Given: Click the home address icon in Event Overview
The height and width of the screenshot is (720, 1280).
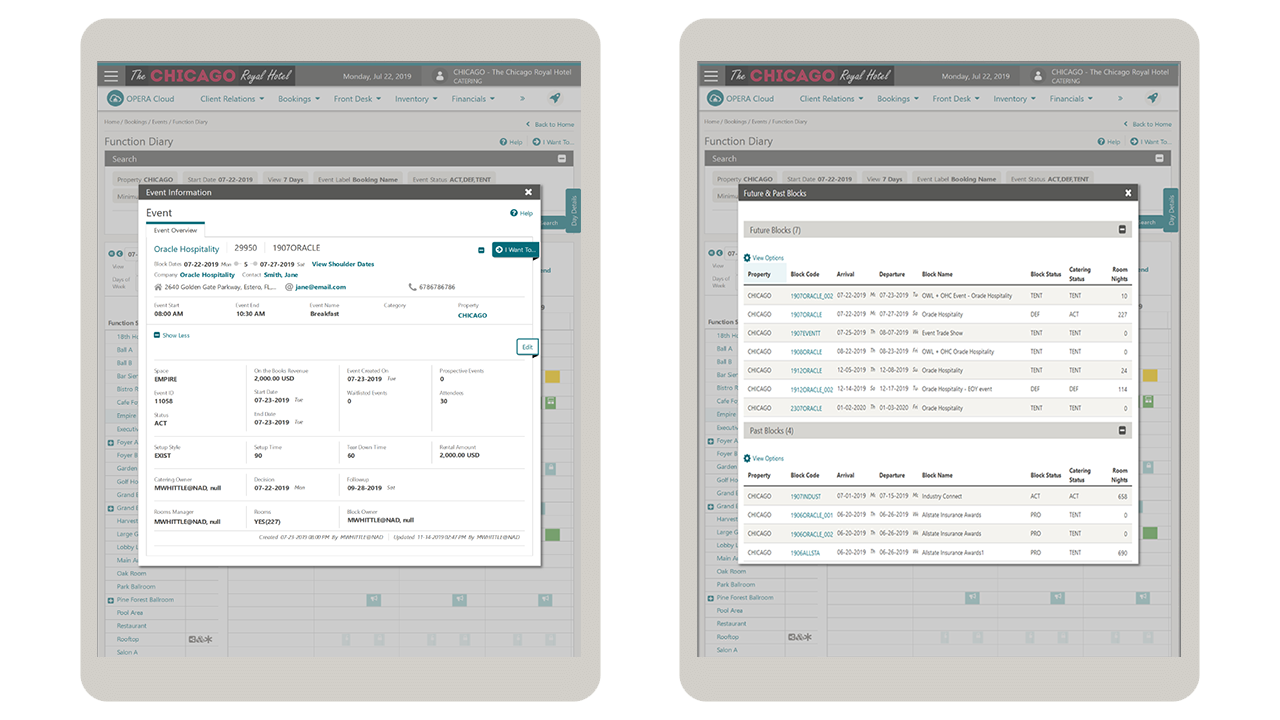Looking at the screenshot, I should click(x=157, y=287).
